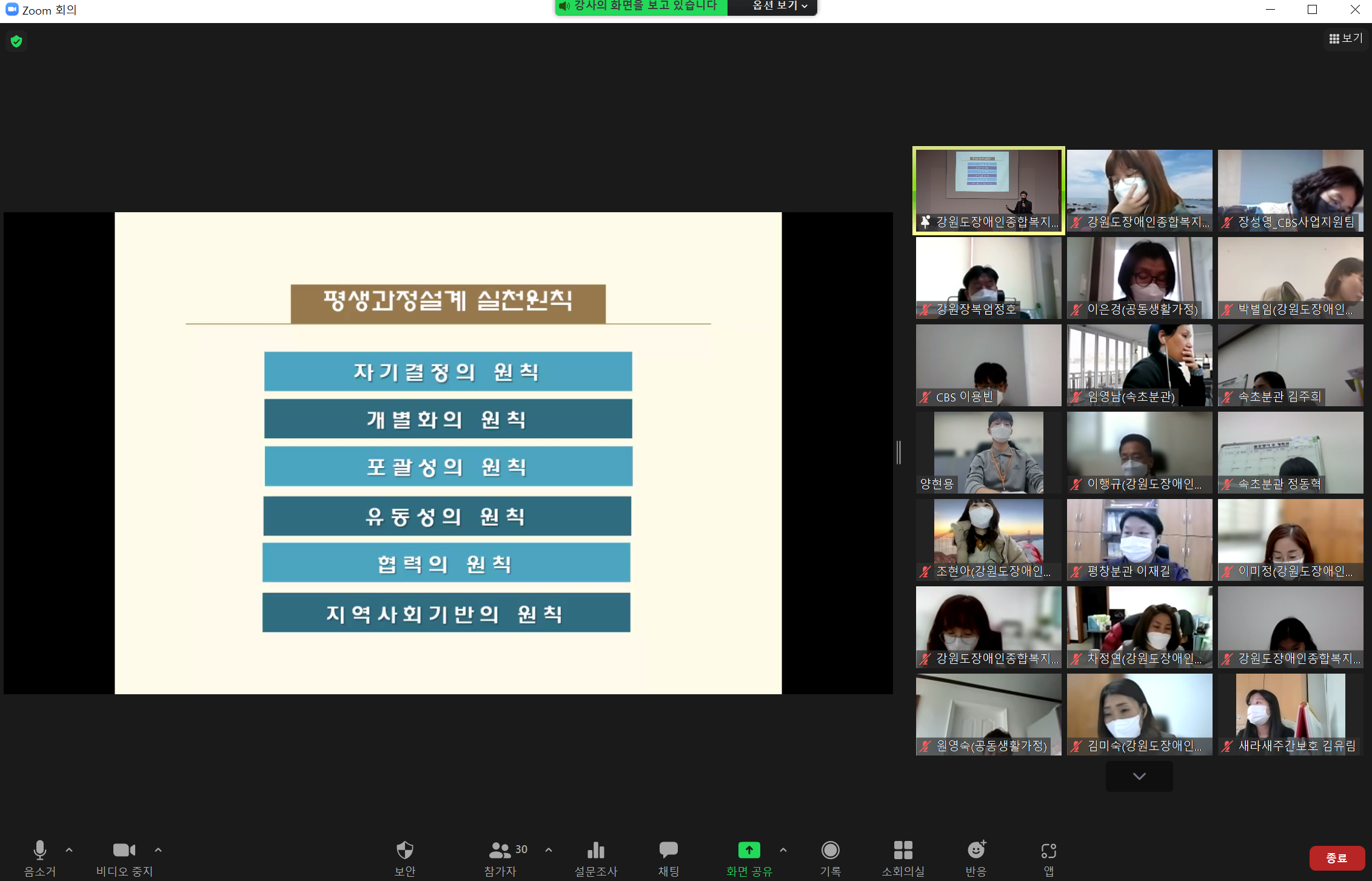Select 조현아 video thumbnail
The image size is (1372, 881).
tap(989, 540)
